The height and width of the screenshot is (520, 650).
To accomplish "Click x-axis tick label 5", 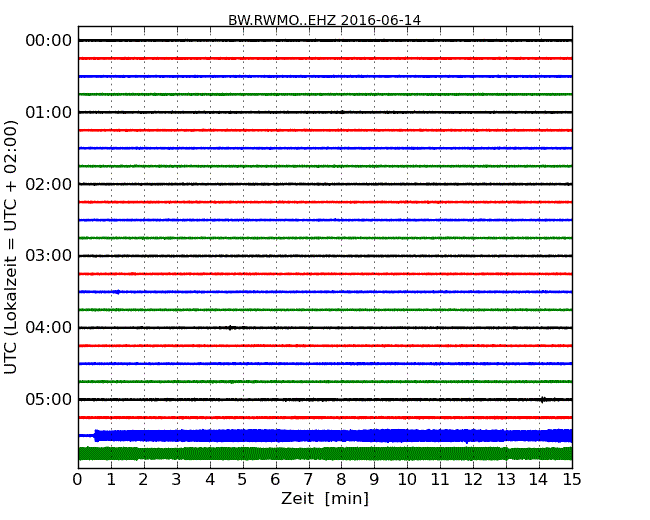I will (x=242, y=480).
